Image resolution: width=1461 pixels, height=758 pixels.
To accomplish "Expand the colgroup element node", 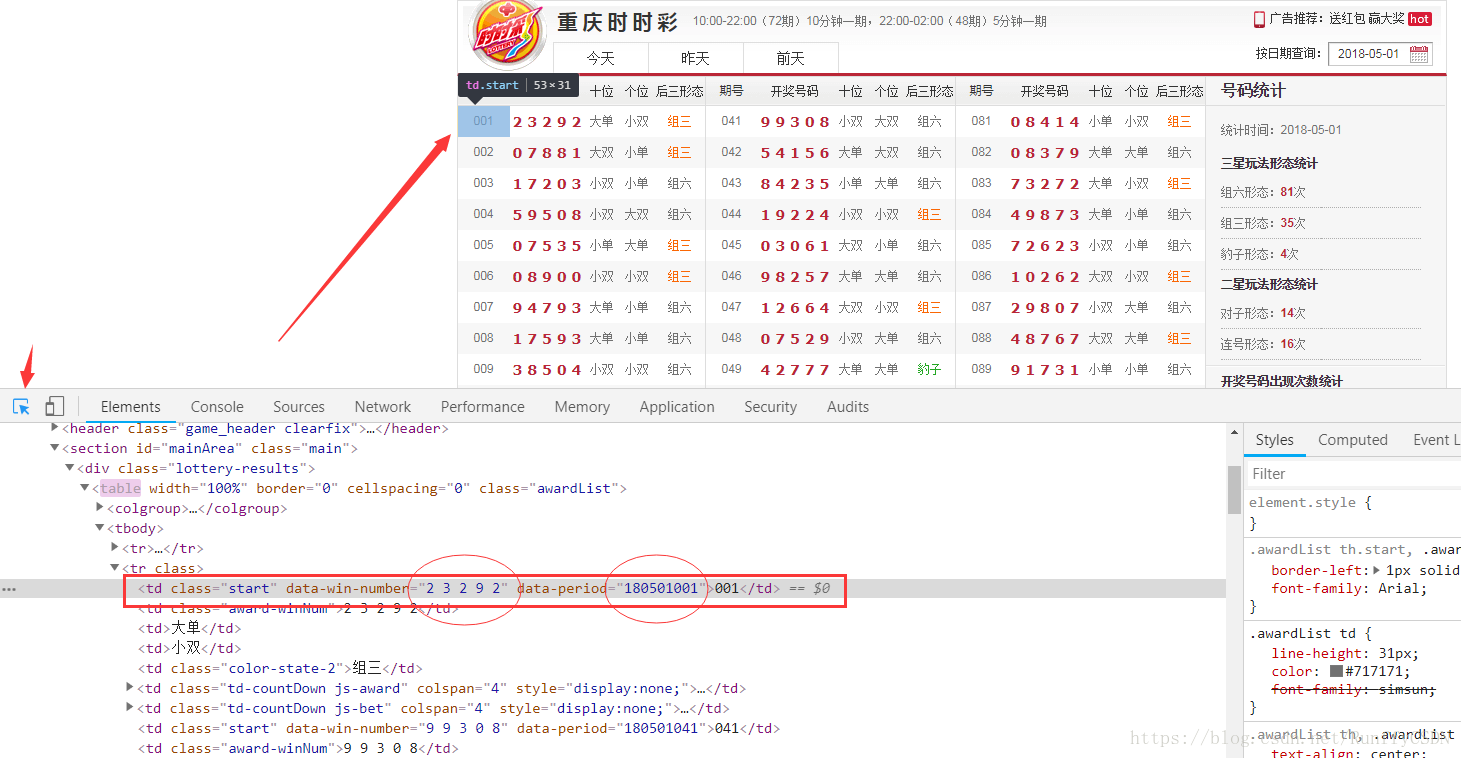I will tap(99, 508).
